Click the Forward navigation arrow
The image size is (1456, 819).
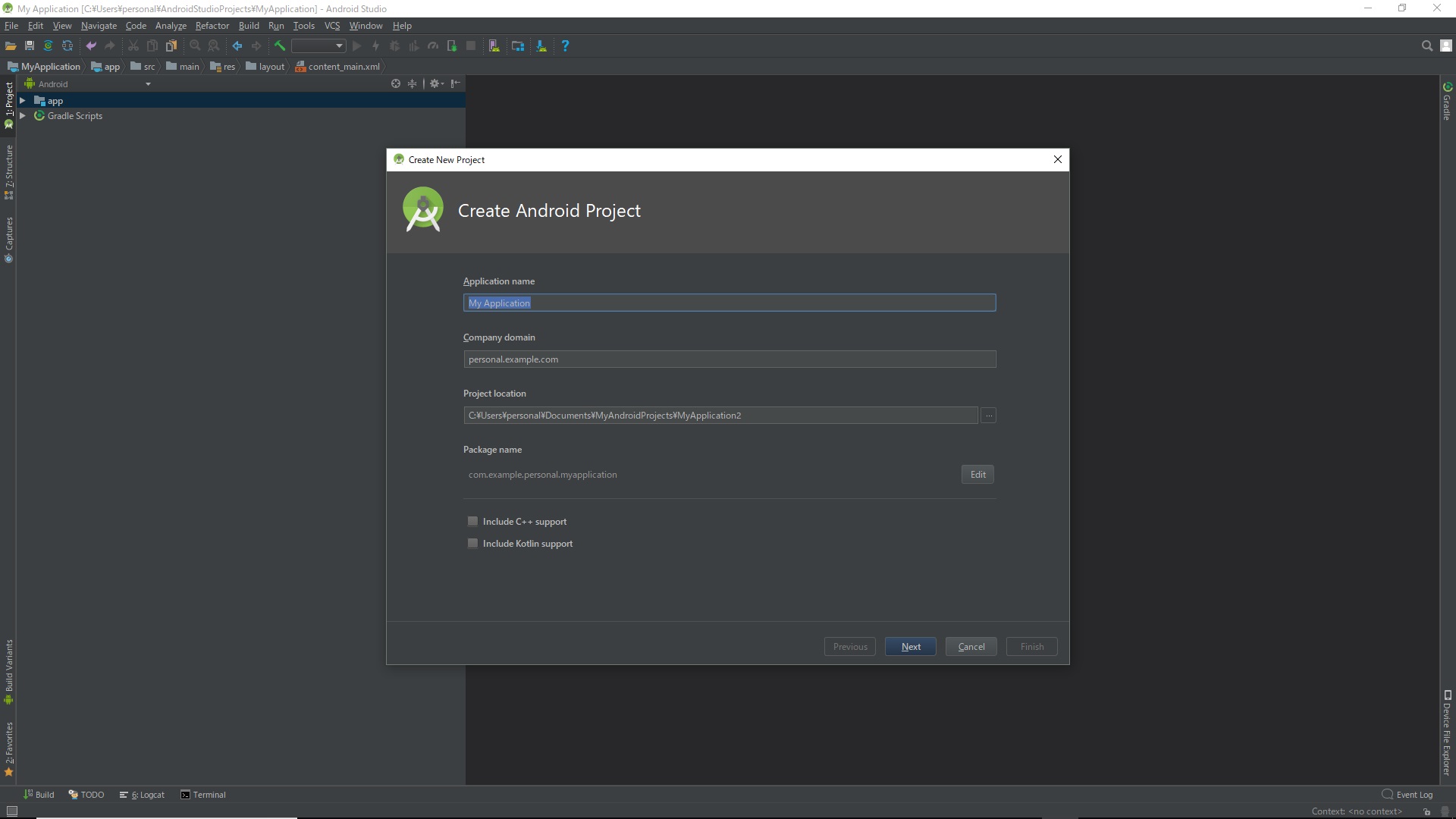pyautogui.click(x=256, y=46)
